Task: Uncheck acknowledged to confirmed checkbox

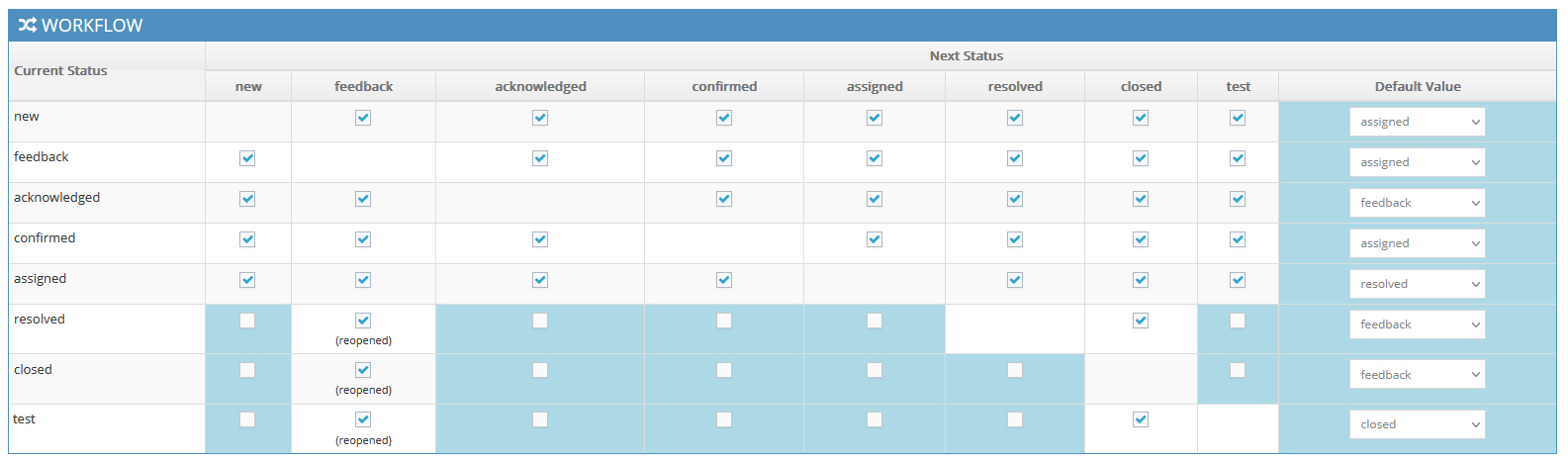Action: [x=724, y=199]
